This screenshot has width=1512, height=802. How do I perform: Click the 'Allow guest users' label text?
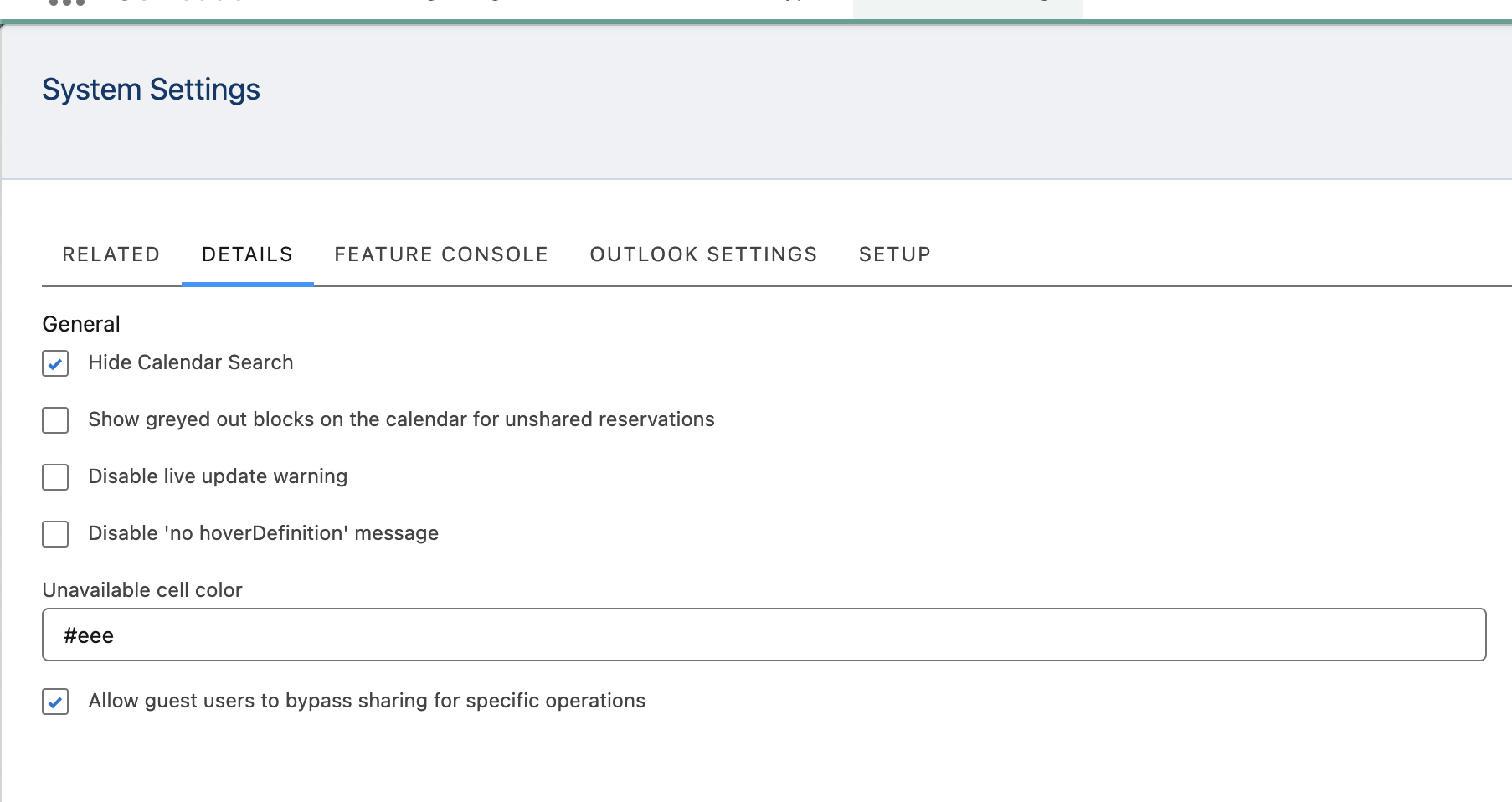point(367,701)
